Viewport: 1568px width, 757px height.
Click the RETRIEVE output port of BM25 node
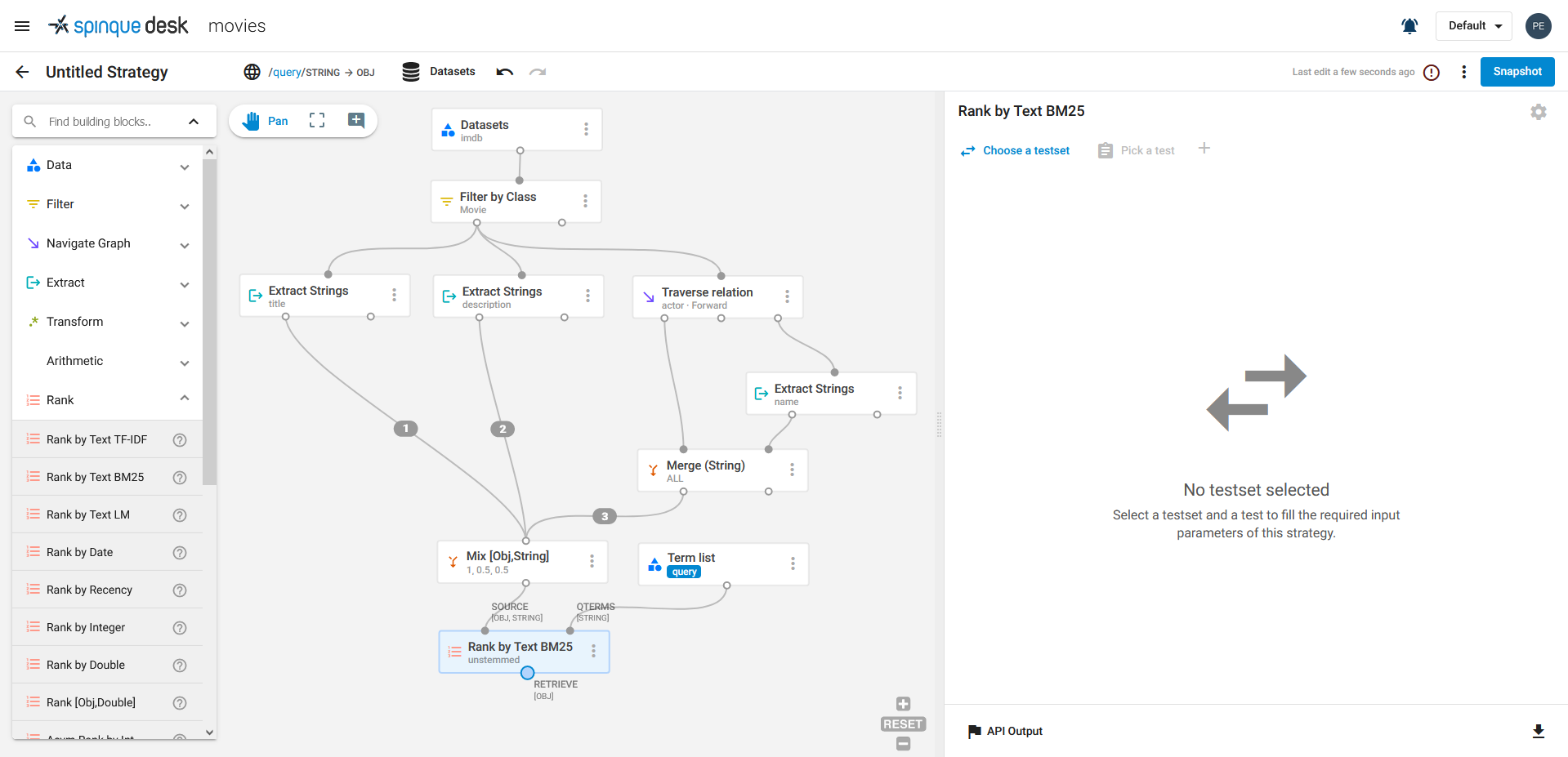[528, 673]
